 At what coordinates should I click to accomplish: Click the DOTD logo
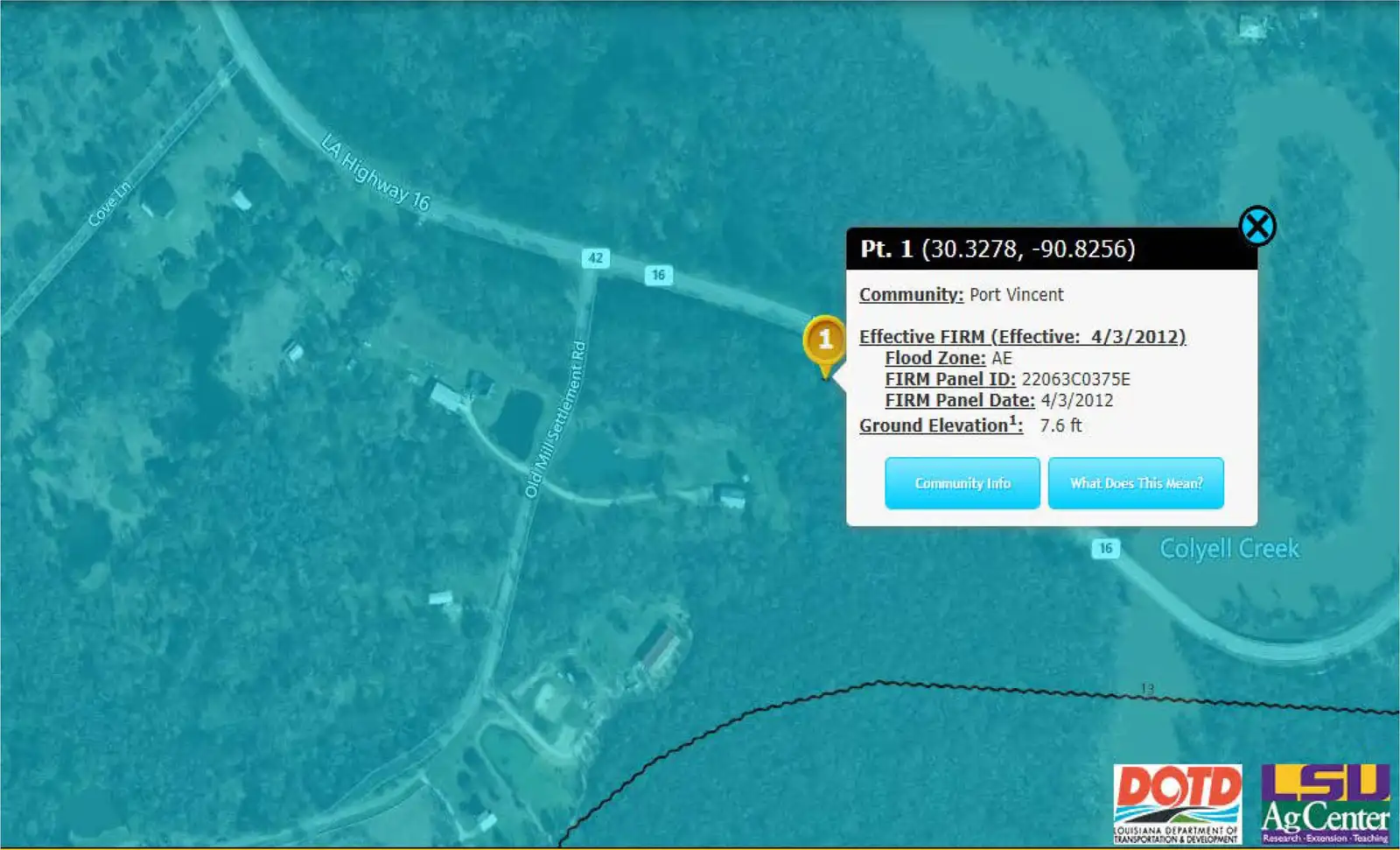pyautogui.click(x=1178, y=804)
